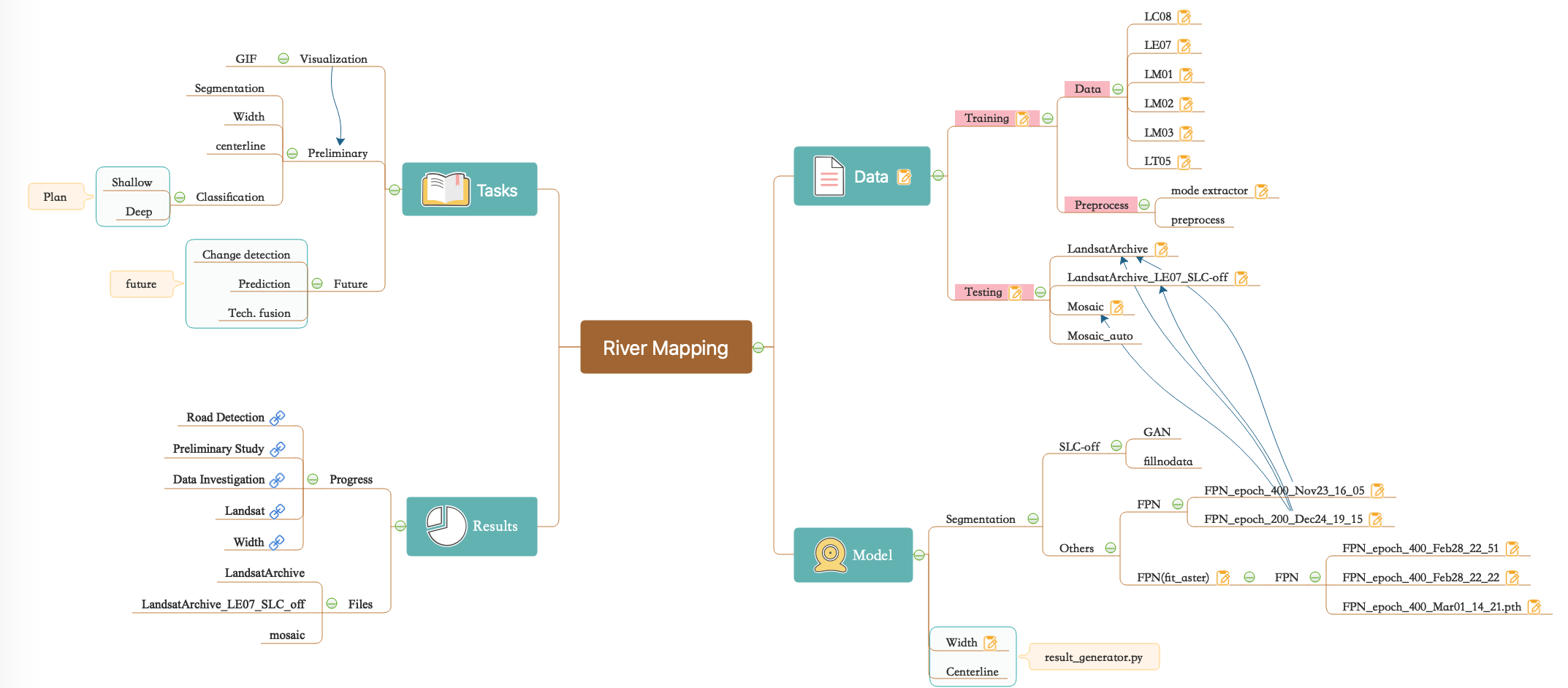1568x688 pixels.
Task: Click the edit icon next to LandsatArchive
Action: pos(1162,248)
